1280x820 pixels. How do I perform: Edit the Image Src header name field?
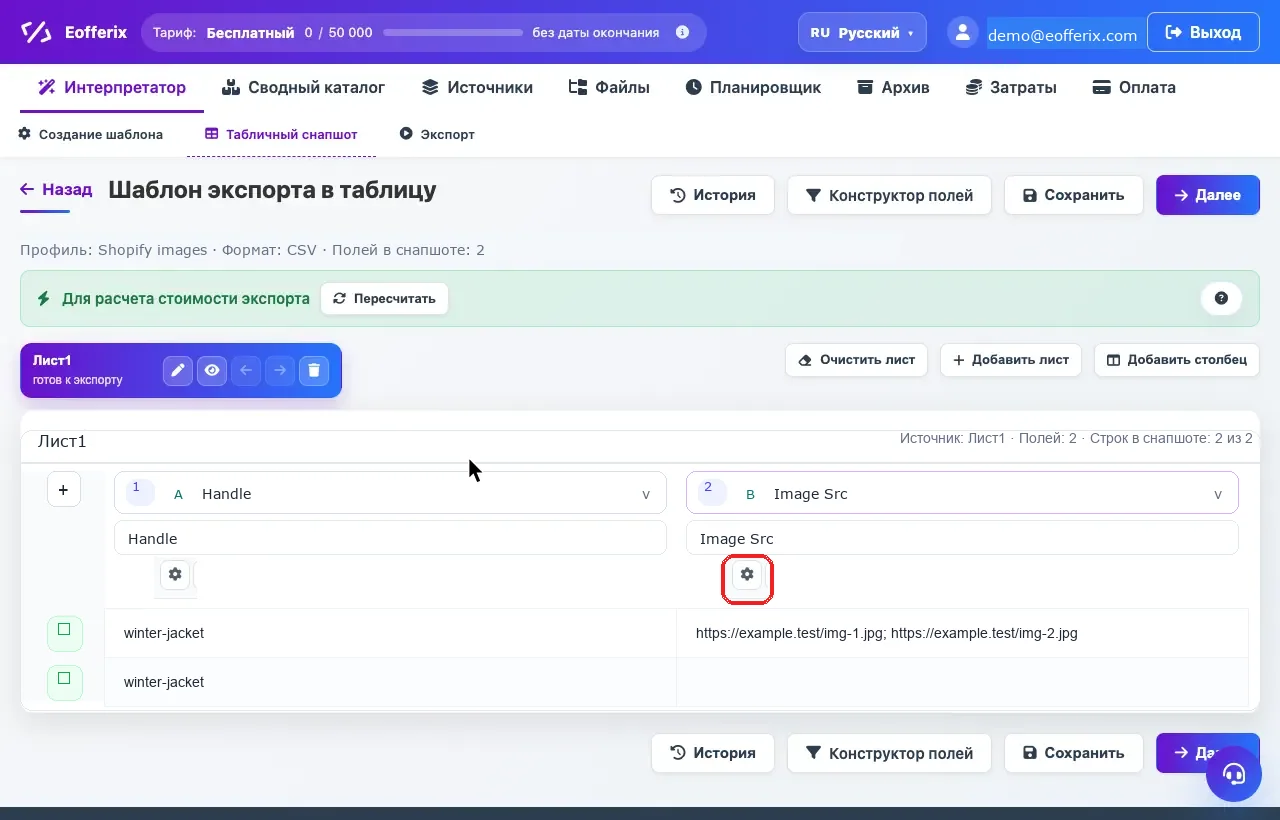tap(962, 538)
